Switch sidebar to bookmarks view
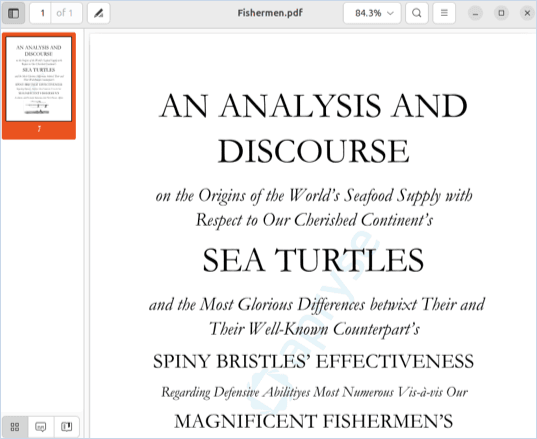The width and height of the screenshot is (537, 439). point(66,427)
